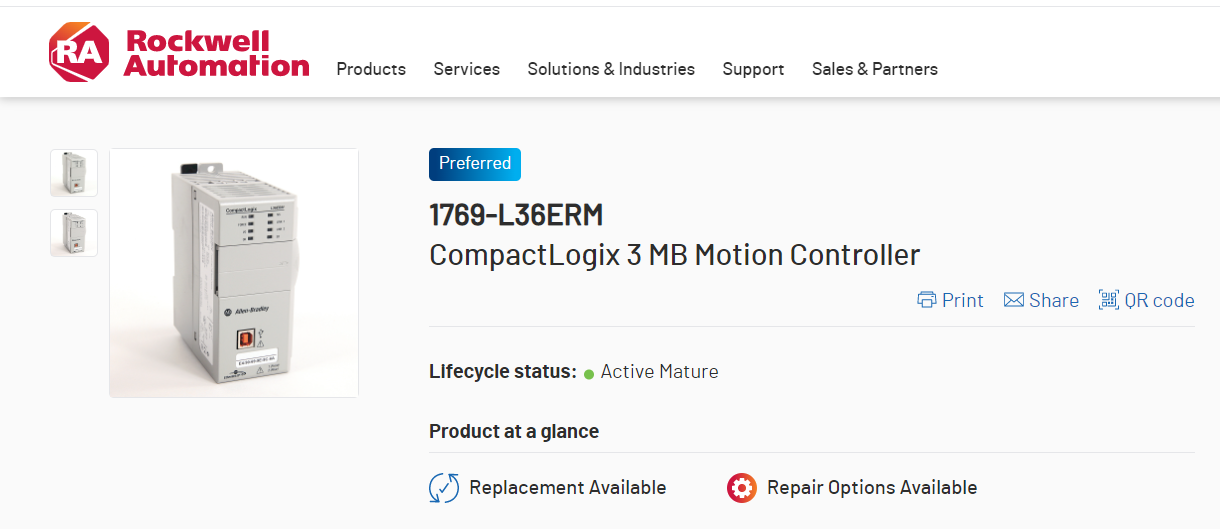Click the large CompactLogix controller product image
This screenshot has height=529, width=1220.
tap(234, 273)
